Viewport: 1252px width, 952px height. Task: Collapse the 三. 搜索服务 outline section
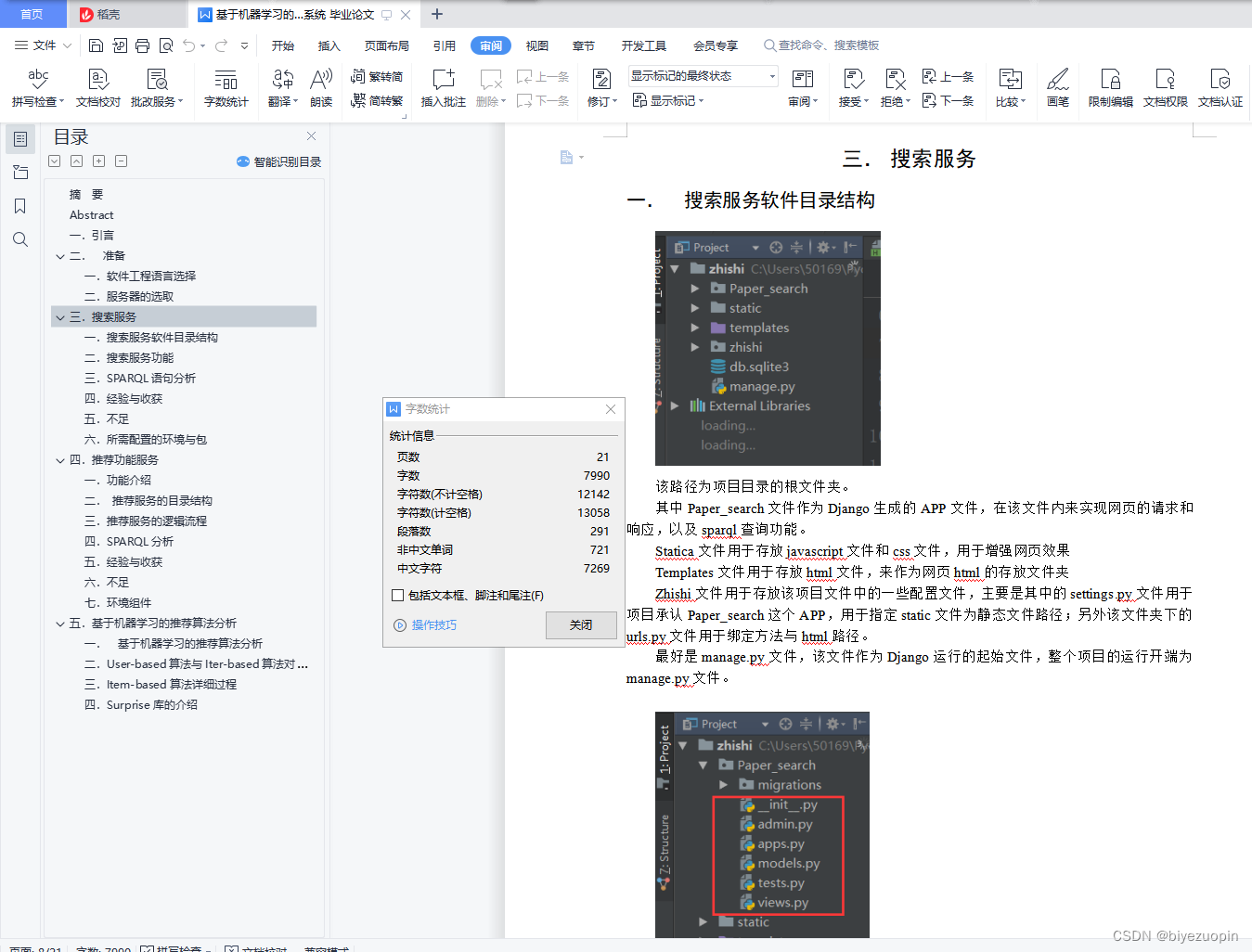tap(59, 316)
